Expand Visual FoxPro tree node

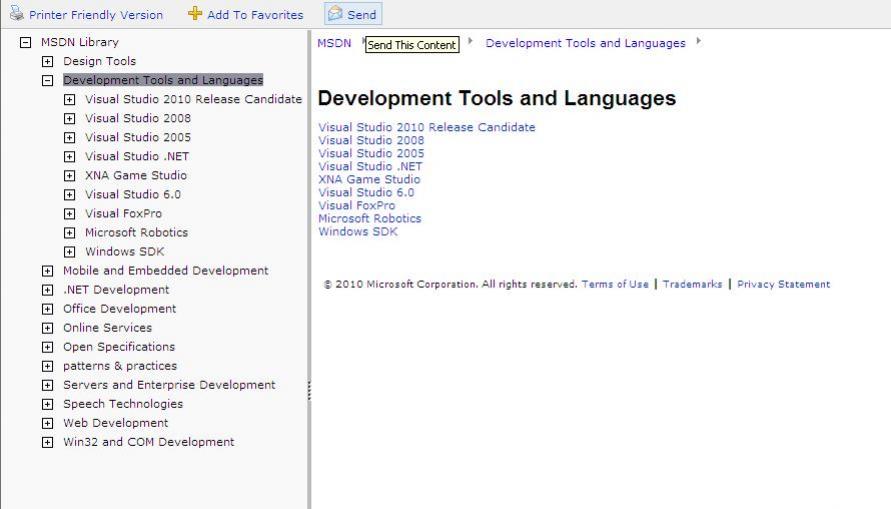(69, 214)
